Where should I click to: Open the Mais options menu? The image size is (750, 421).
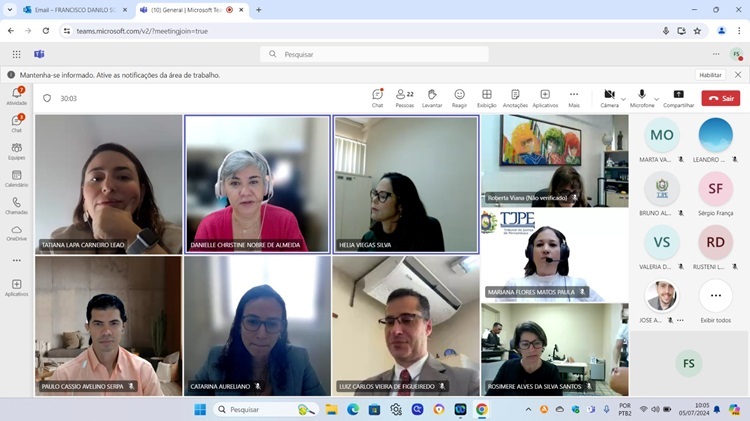(x=574, y=98)
